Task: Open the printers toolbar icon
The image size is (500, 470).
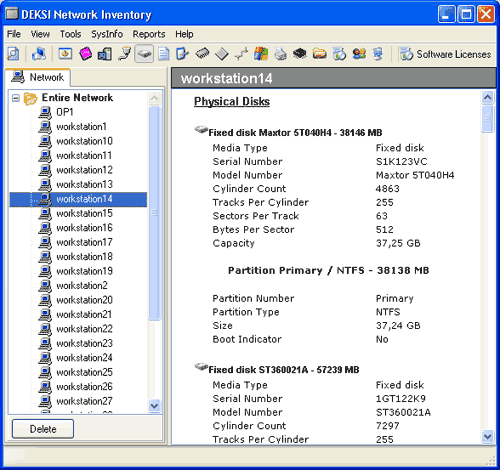Action: 280,54
